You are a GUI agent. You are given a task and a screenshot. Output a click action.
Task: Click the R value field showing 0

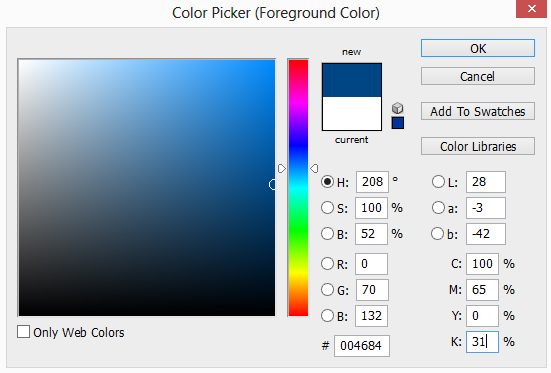coord(371,263)
